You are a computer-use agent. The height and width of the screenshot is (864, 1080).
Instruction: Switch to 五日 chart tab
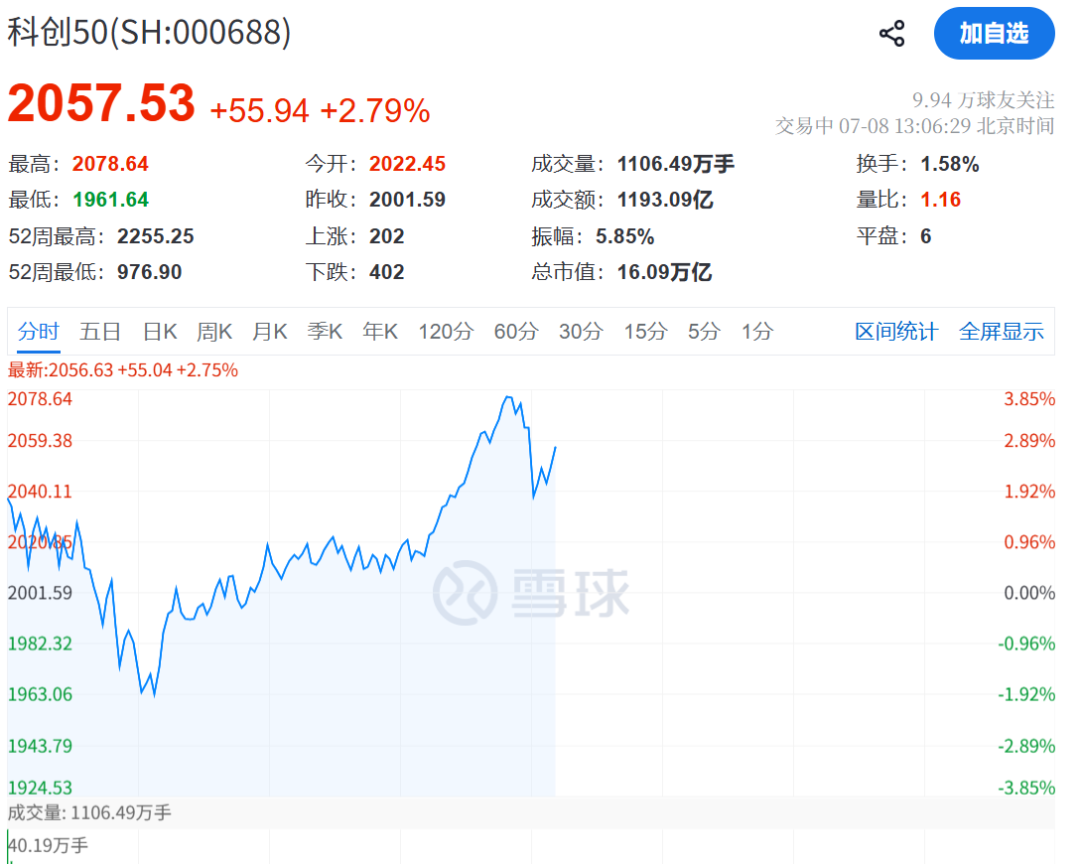pyautogui.click(x=100, y=331)
